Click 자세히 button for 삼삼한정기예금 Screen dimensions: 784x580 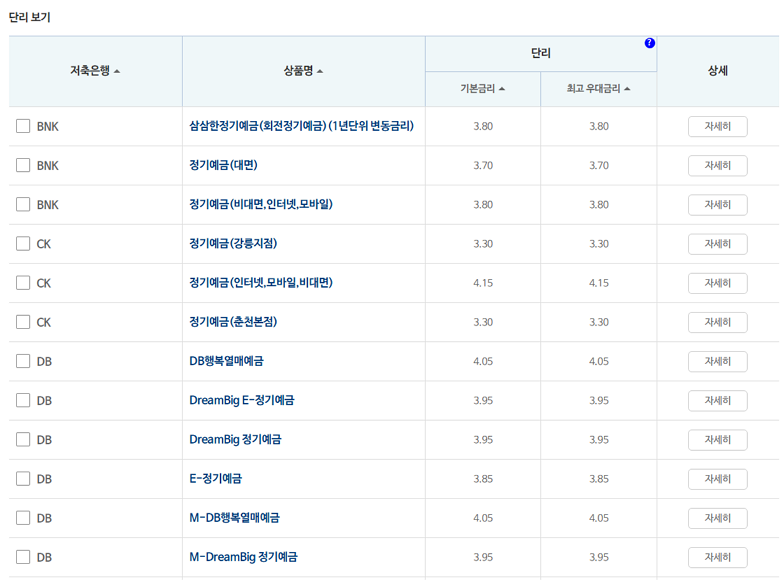tap(718, 126)
